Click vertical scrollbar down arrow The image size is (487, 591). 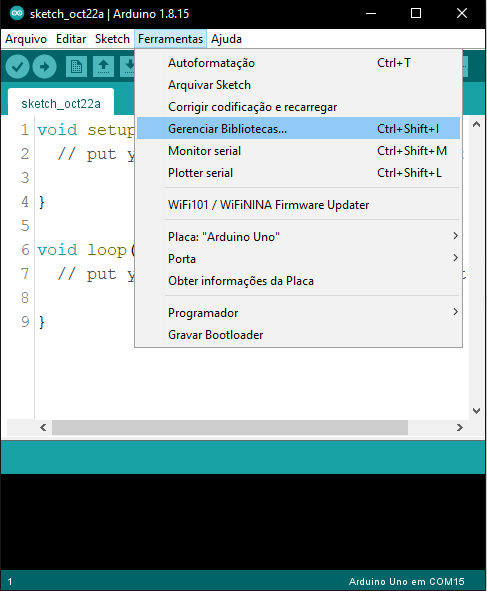click(x=476, y=410)
